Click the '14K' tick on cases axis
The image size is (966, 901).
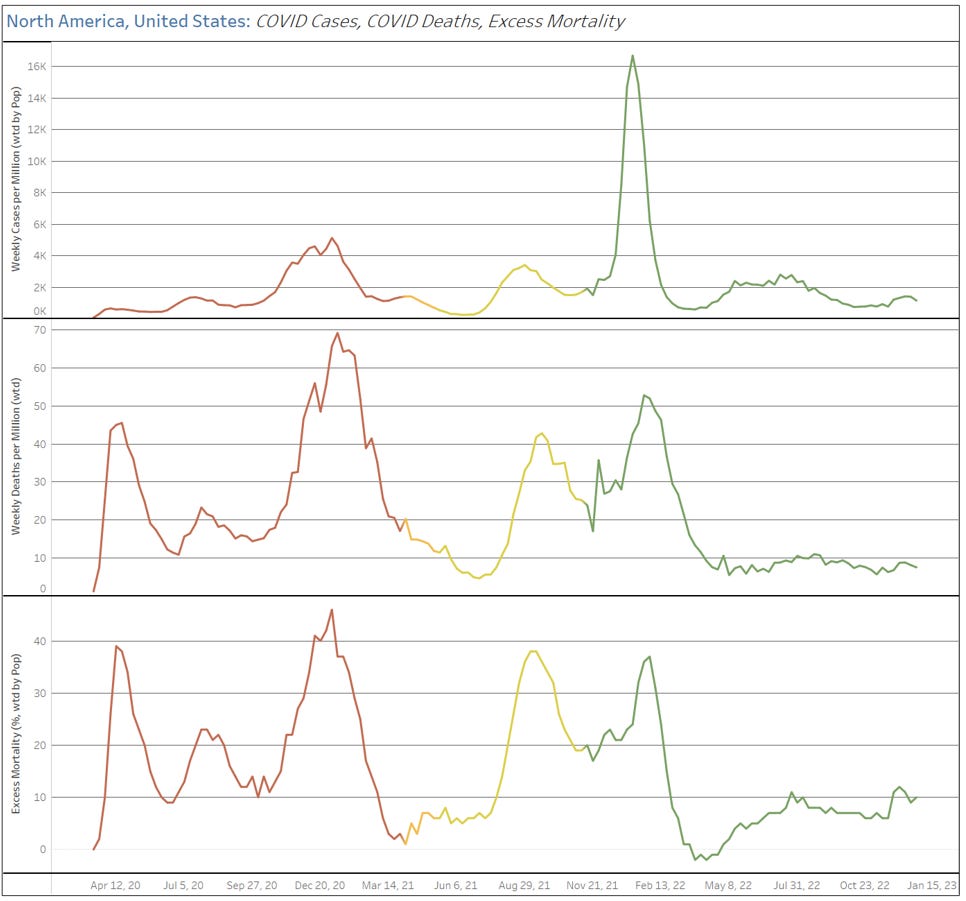pos(37,98)
